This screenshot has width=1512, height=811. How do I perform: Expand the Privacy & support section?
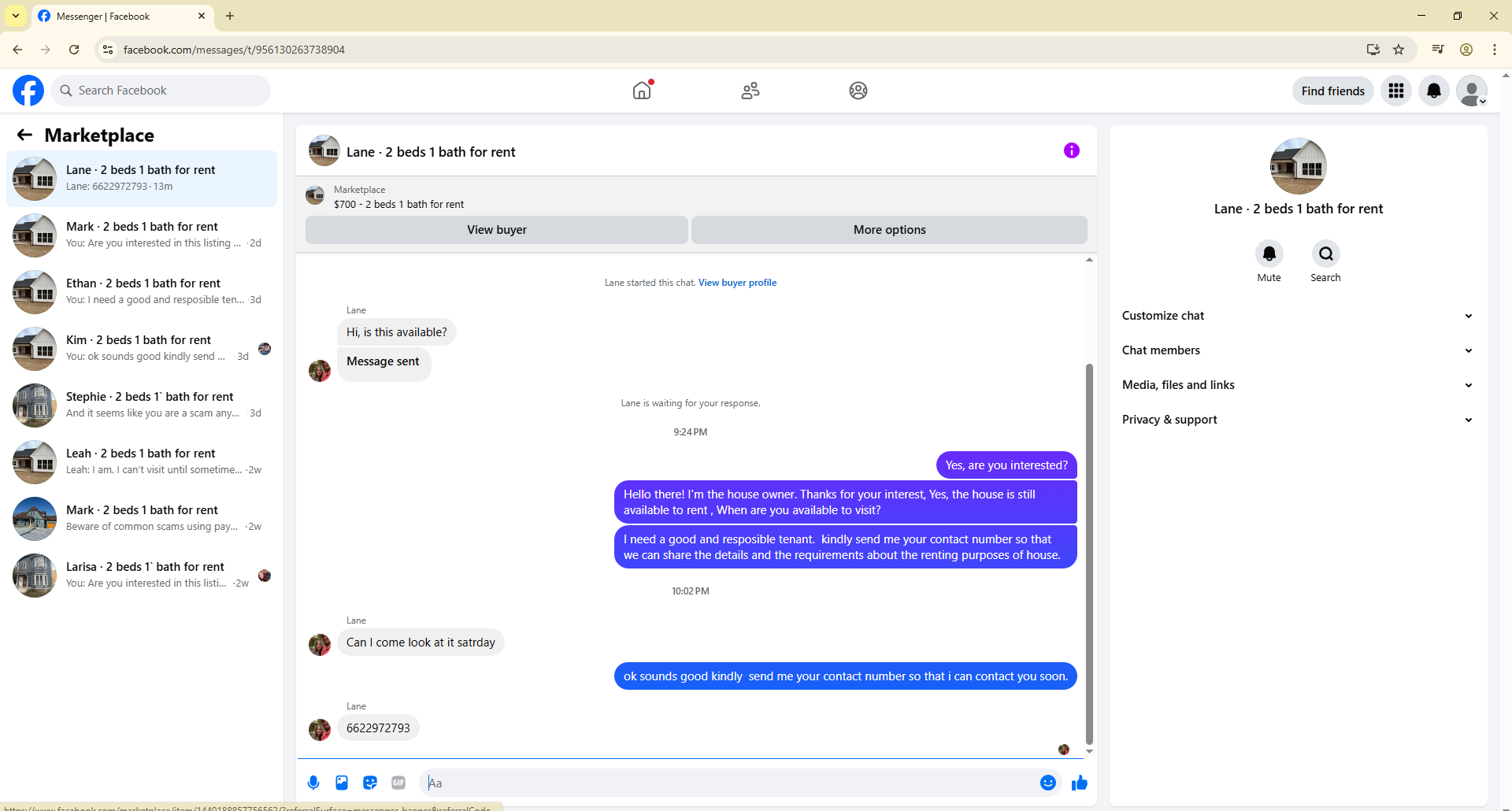point(1298,420)
